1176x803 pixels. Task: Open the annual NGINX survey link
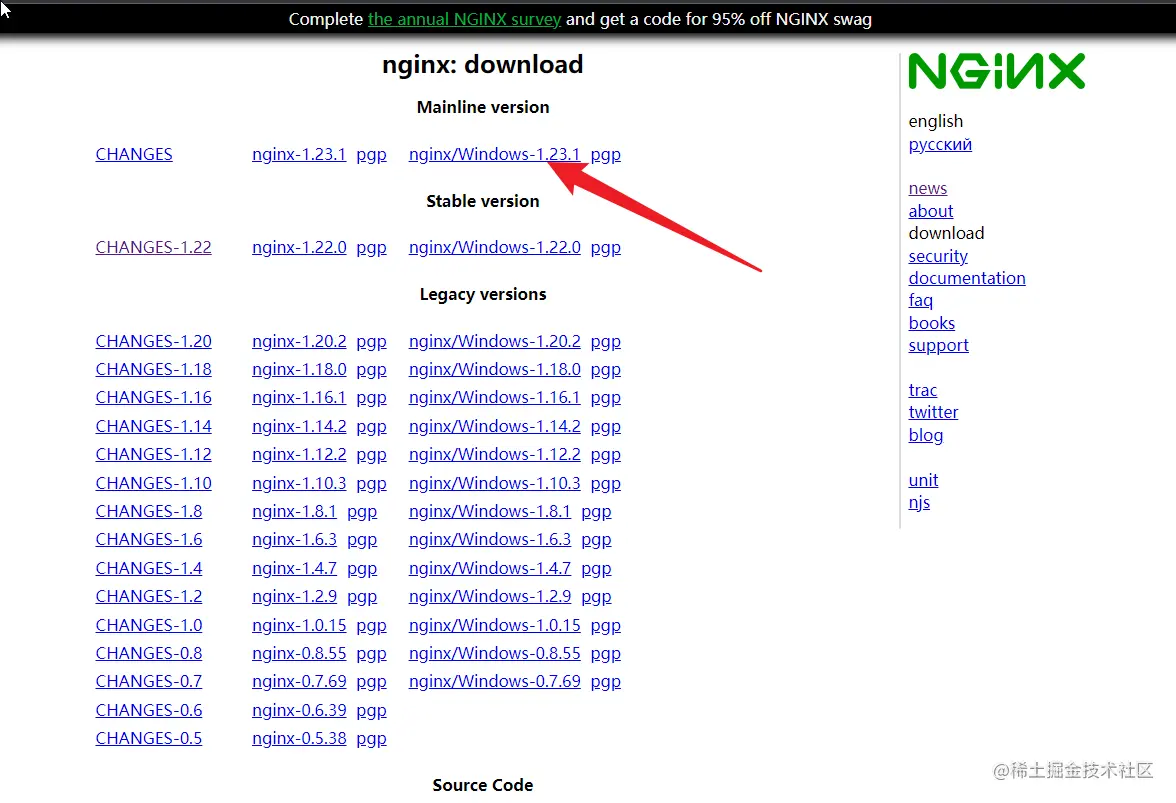[464, 19]
